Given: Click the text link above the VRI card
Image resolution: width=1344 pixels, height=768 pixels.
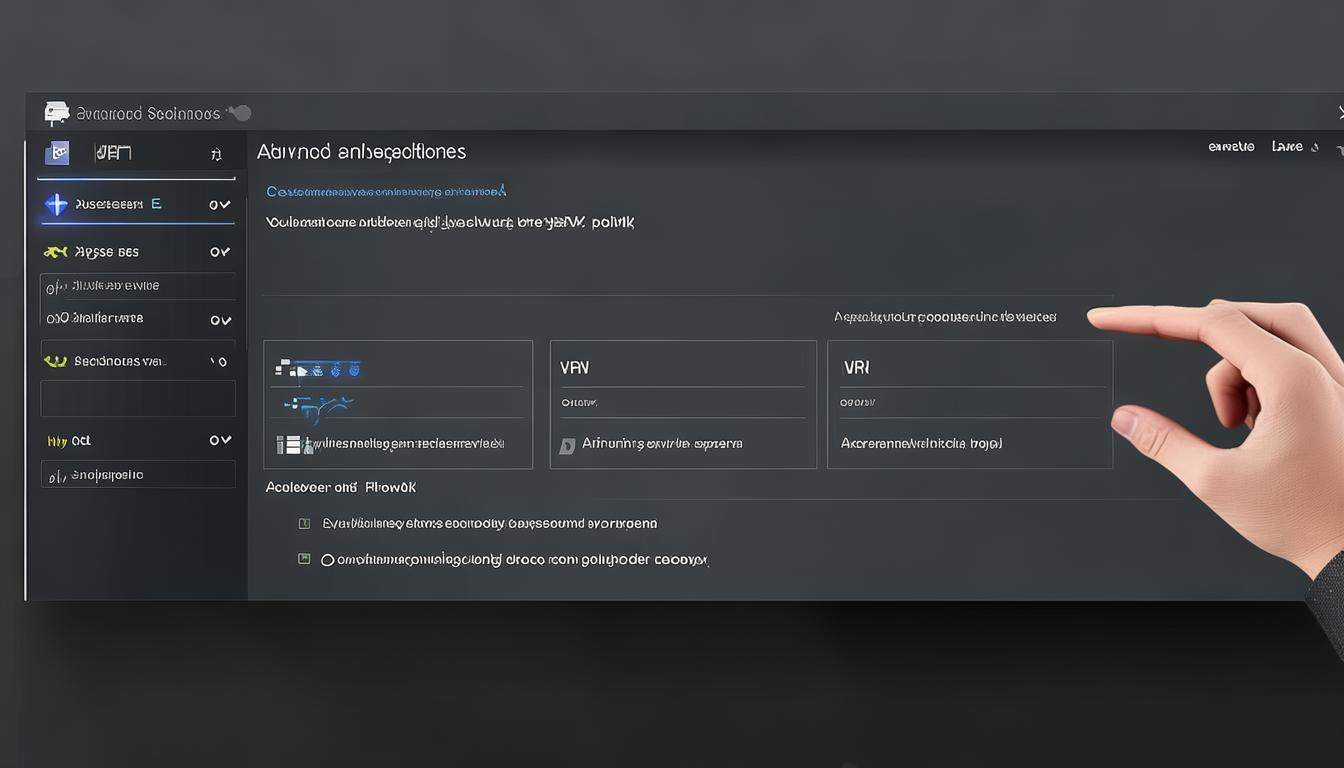Looking at the screenshot, I should [x=945, y=317].
